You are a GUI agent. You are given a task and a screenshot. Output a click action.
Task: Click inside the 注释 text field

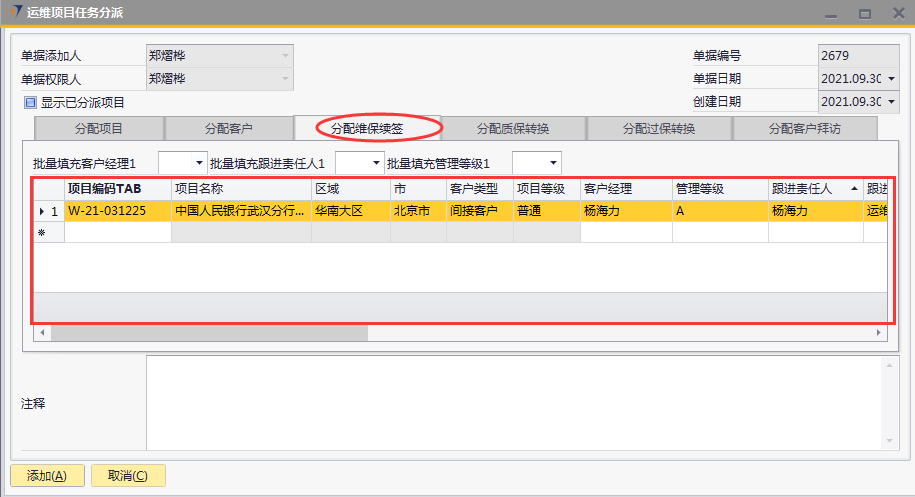coord(510,402)
